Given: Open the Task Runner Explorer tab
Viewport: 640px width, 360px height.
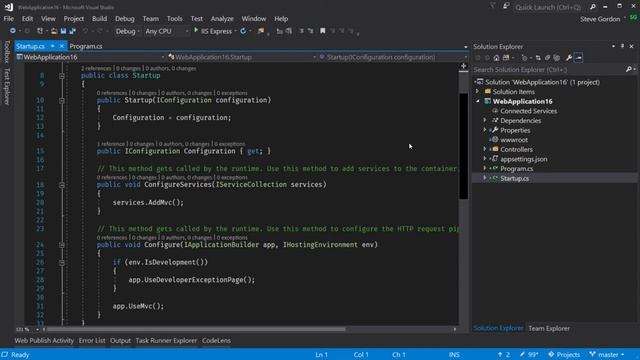Looking at the screenshot, I should click(x=166, y=340).
